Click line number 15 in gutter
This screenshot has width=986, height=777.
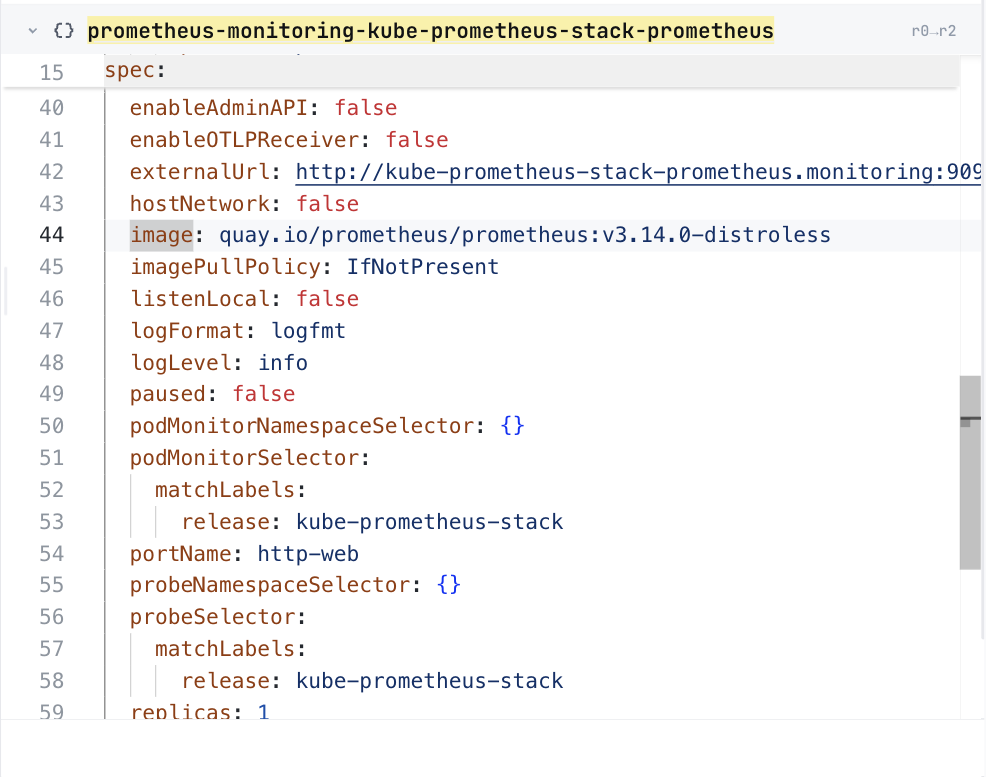pos(52,73)
